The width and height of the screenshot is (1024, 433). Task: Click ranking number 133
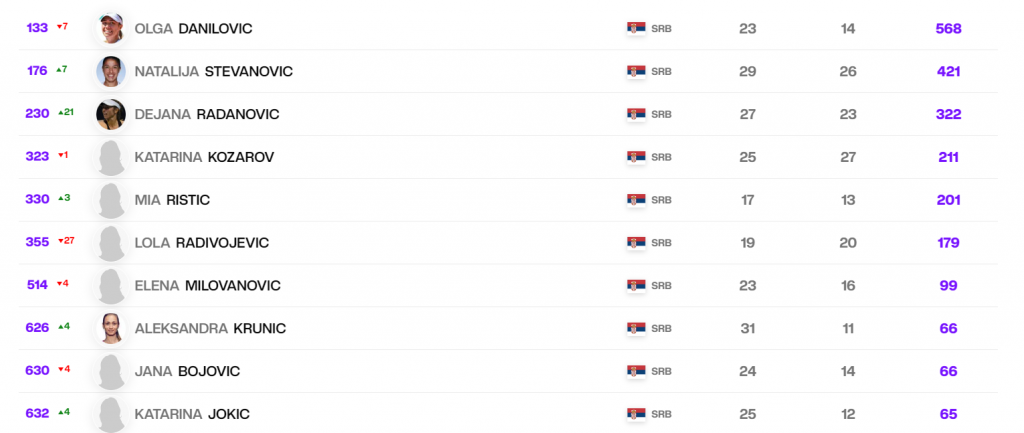point(37,28)
